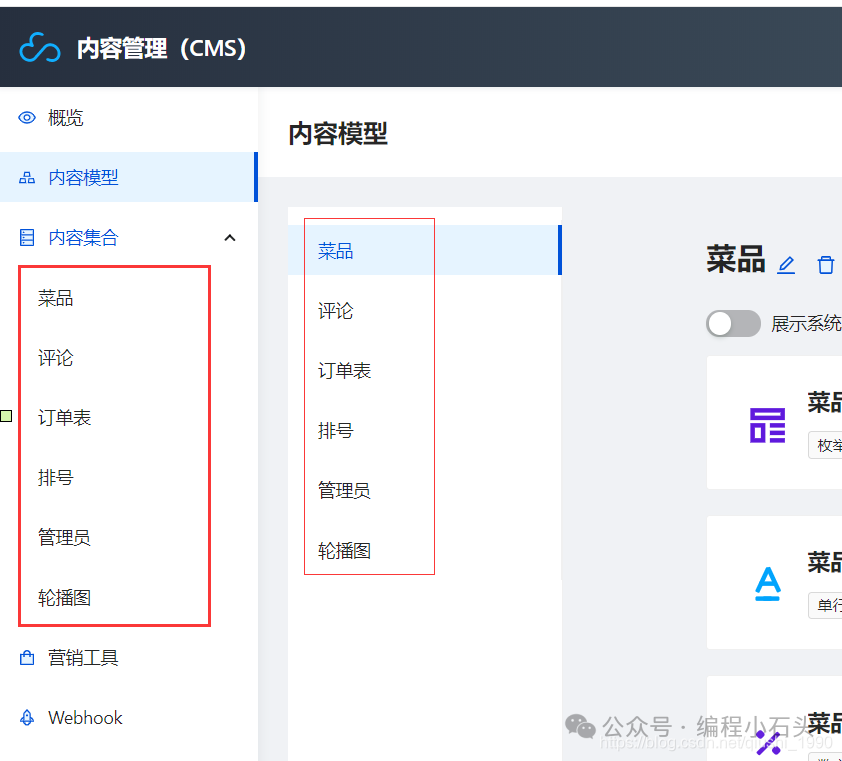Click the 内容模型 page heading

point(338,133)
